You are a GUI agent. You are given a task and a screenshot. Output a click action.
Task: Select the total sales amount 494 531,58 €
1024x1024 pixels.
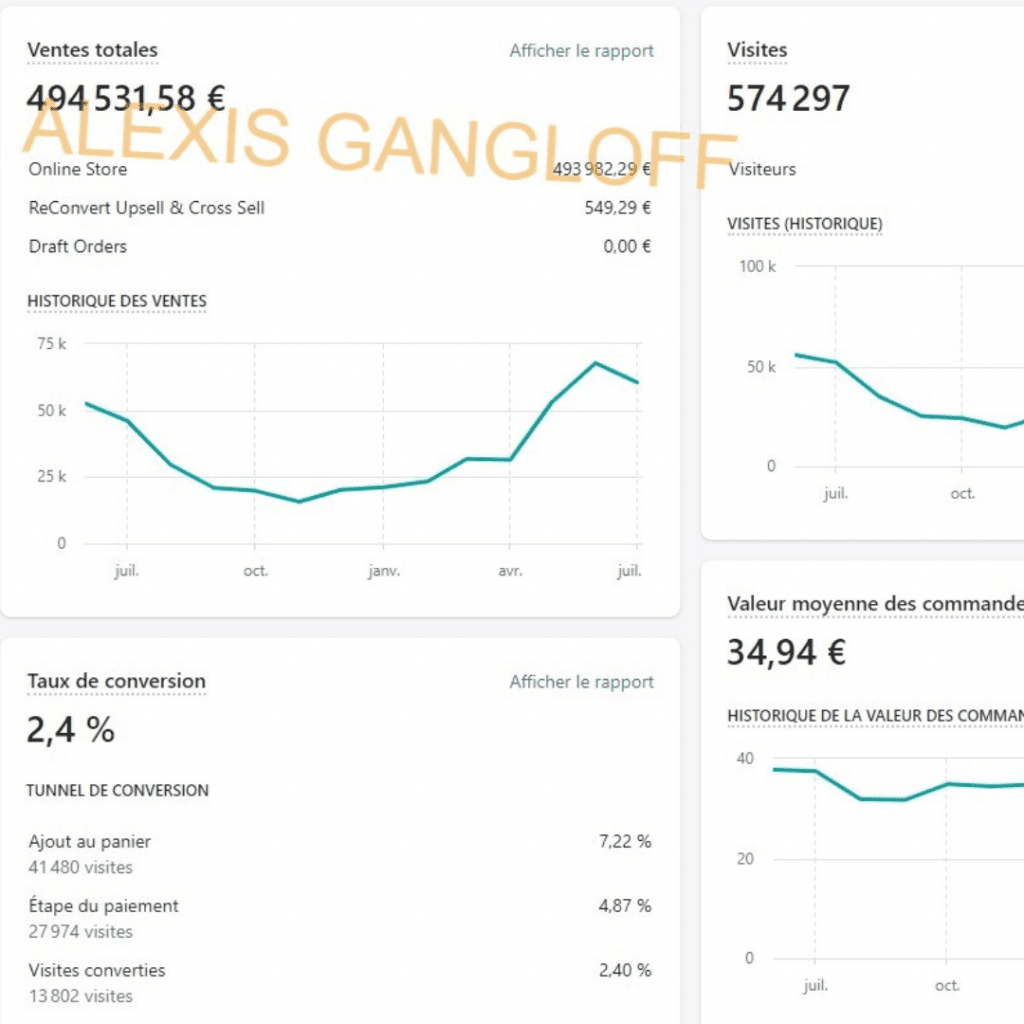pyautogui.click(x=126, y=98)
